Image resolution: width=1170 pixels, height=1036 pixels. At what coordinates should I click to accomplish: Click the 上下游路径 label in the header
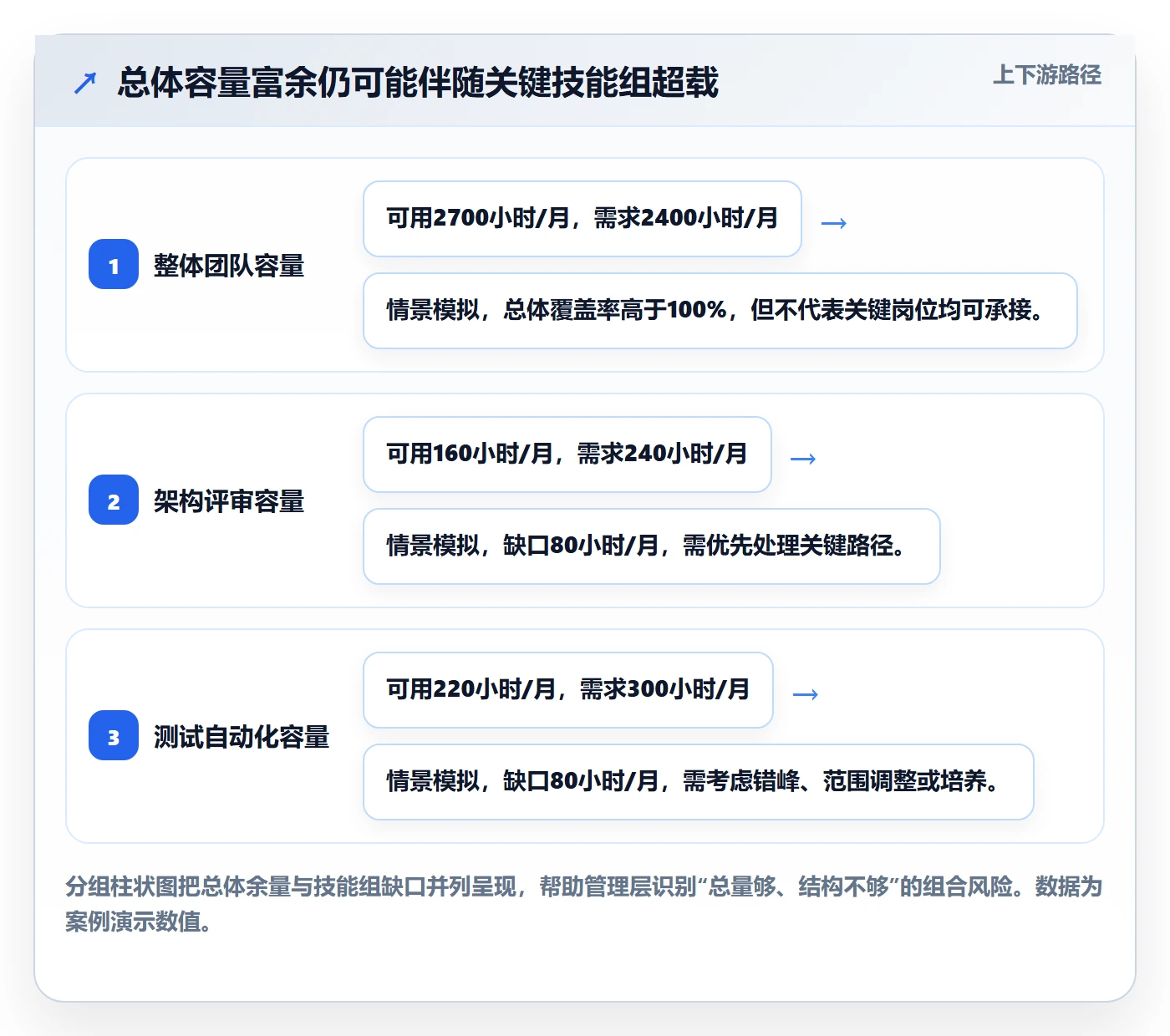tap(1046, 75)
